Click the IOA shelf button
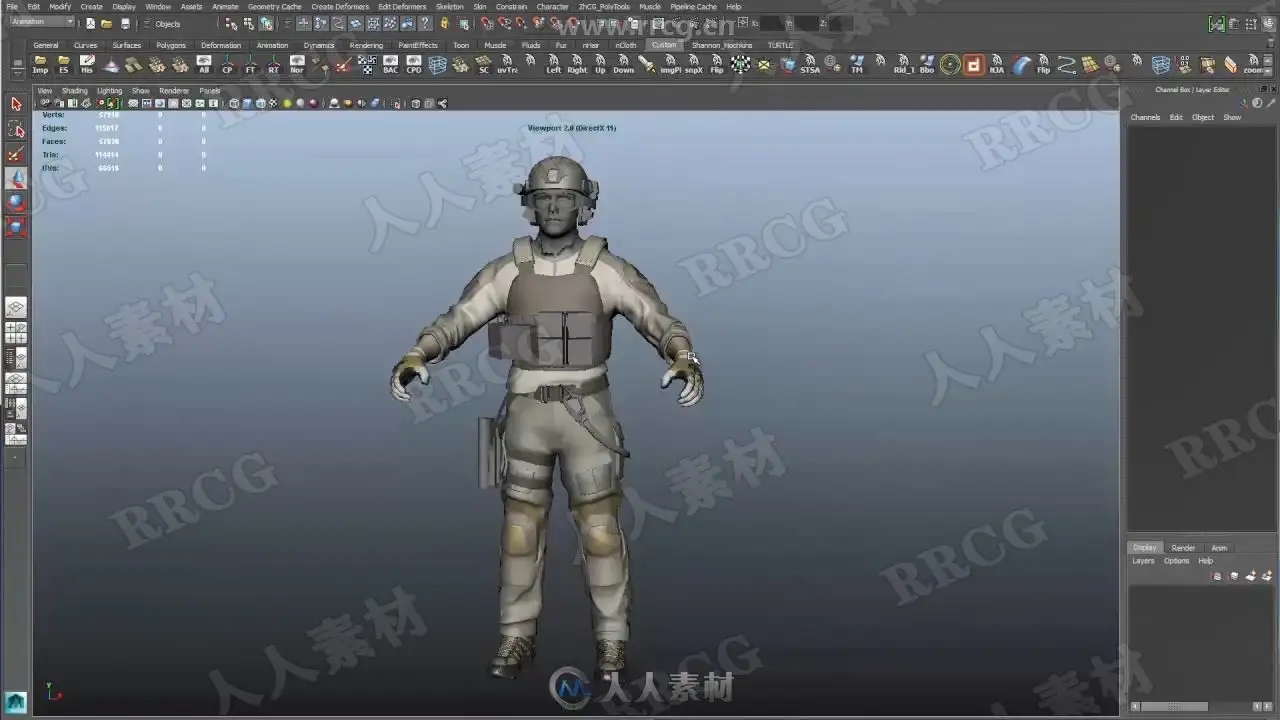The width and height of the screenshot is (1280, 720). coord(997,65)
